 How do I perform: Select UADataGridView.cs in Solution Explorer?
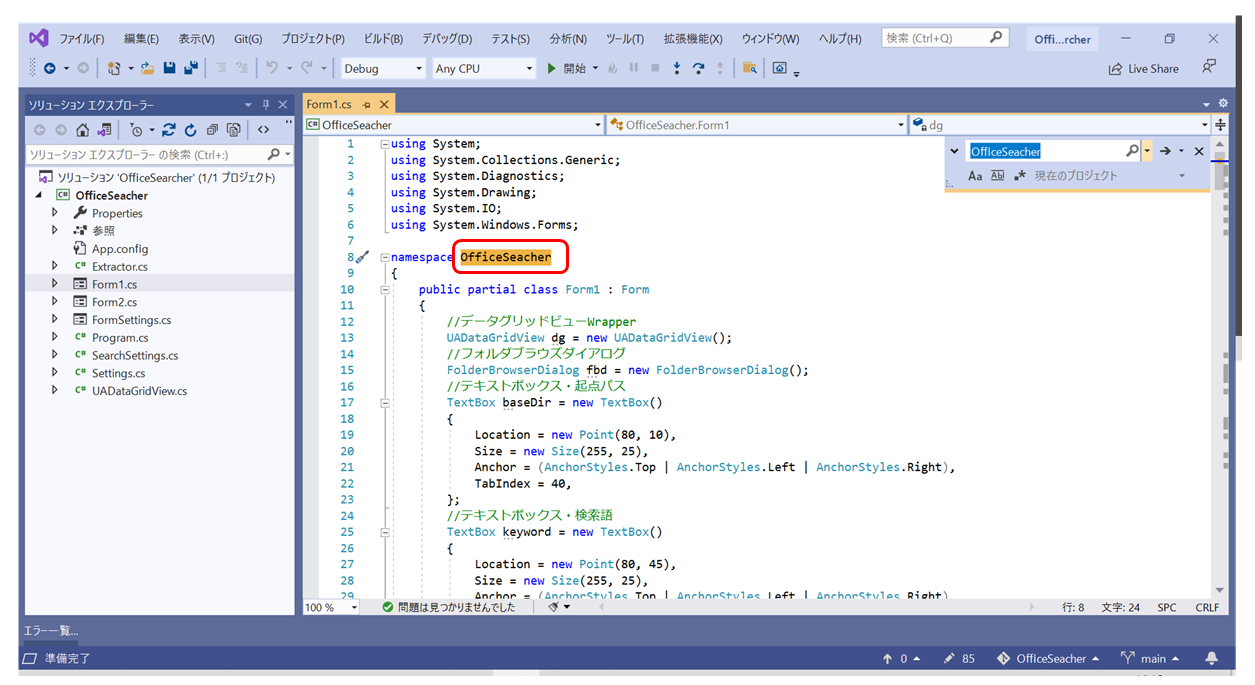pyautogui.click(x=139, y=391)
